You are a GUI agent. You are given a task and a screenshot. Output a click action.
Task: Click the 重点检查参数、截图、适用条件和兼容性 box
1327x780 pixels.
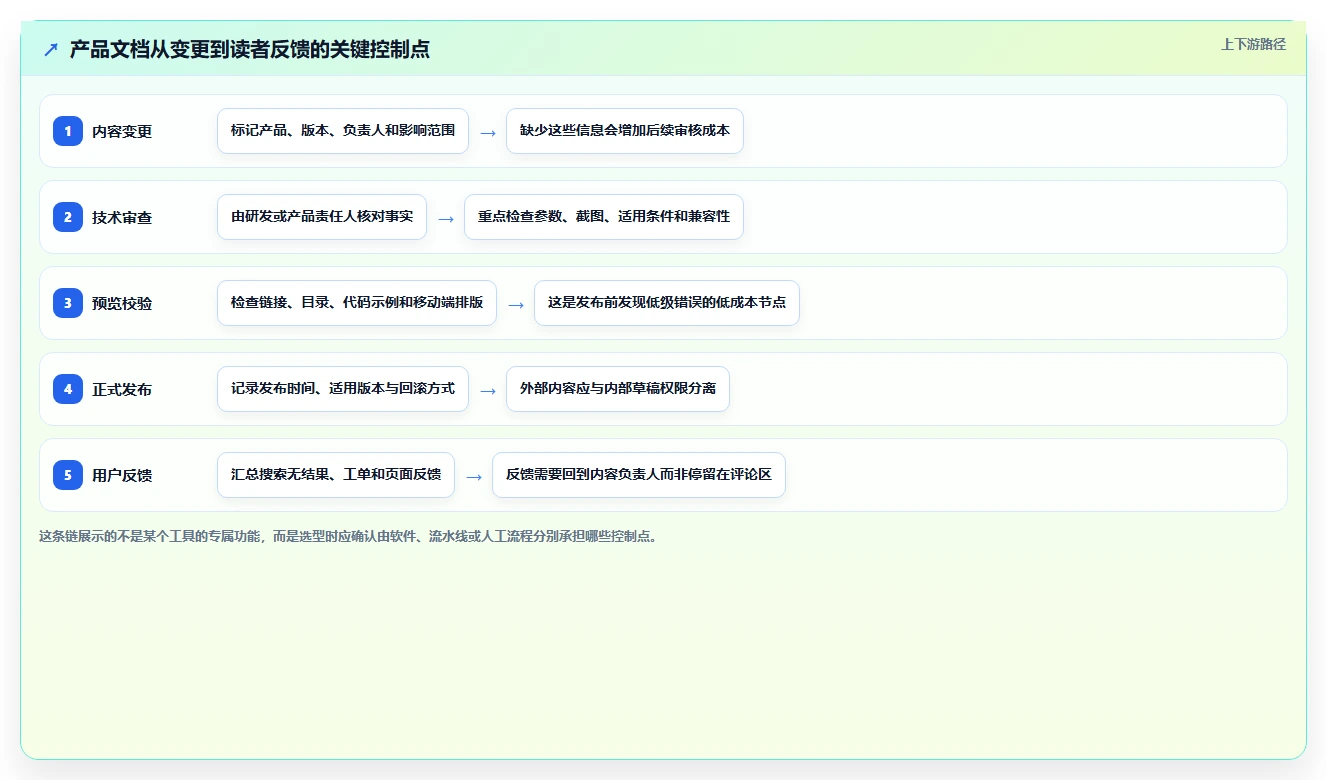click(x=604, y=217)
